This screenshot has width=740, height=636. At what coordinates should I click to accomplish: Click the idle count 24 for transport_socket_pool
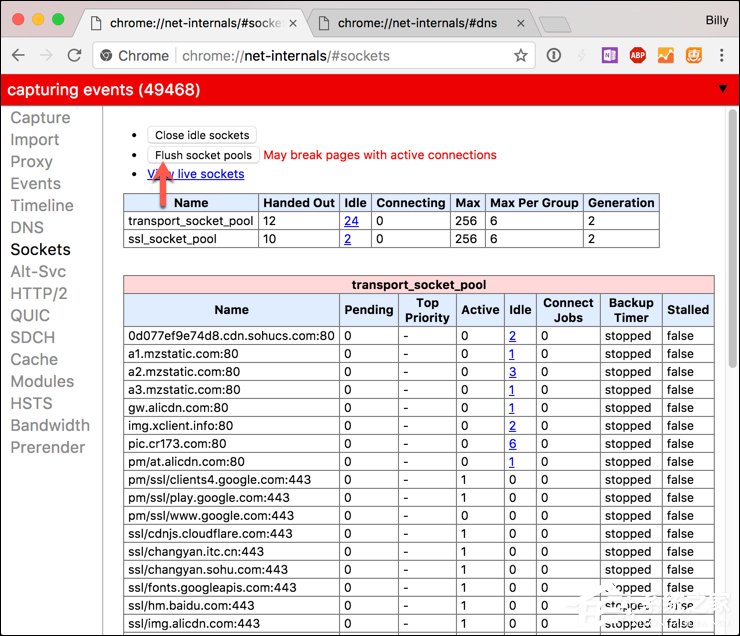[x=351, y=221]
